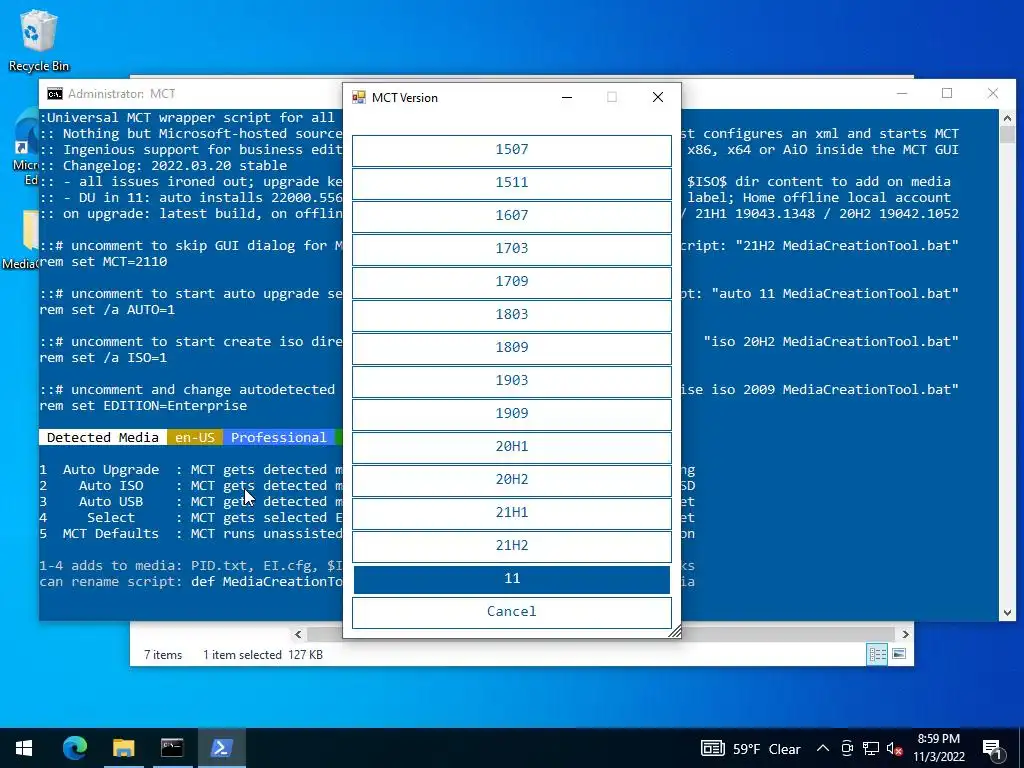Screen dimensions: 1024x768
Task: Select the 20H2 version button
Action: click(x=511, y=480)
